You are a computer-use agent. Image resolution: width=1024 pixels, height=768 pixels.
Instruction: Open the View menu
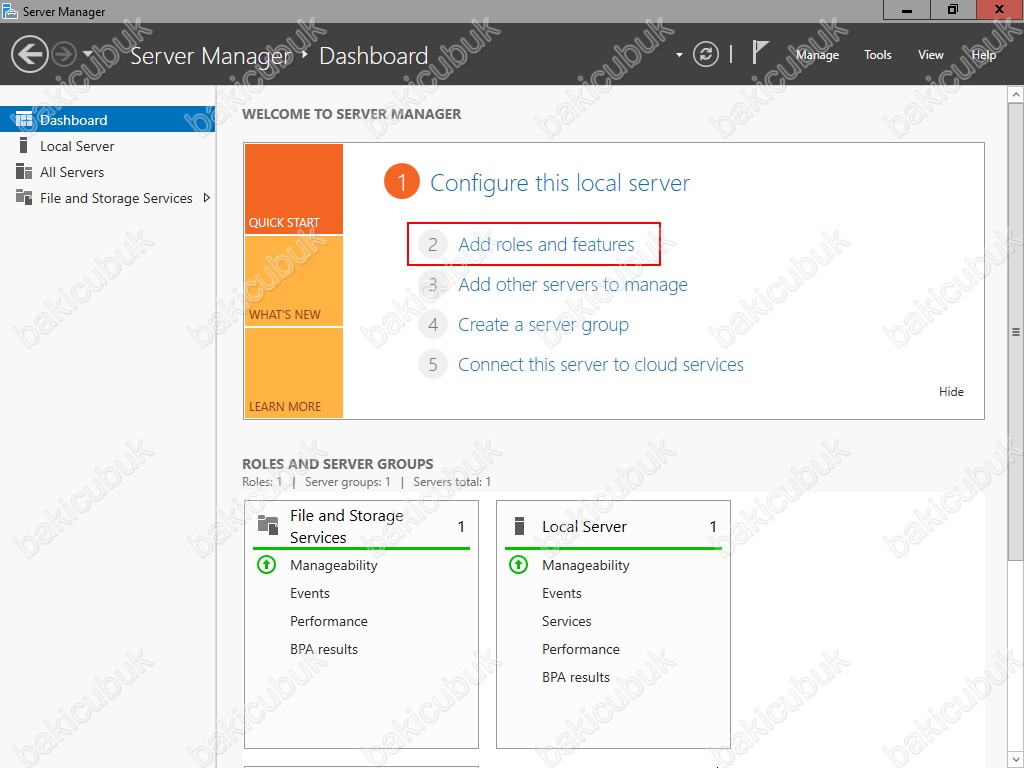coord(931,55)
